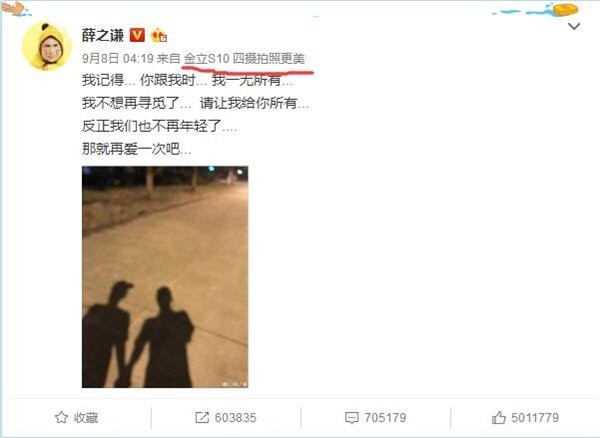Open the 薛之谦 username link
Viewport: 600px width, 438px height.
click(x=103, y=36)
